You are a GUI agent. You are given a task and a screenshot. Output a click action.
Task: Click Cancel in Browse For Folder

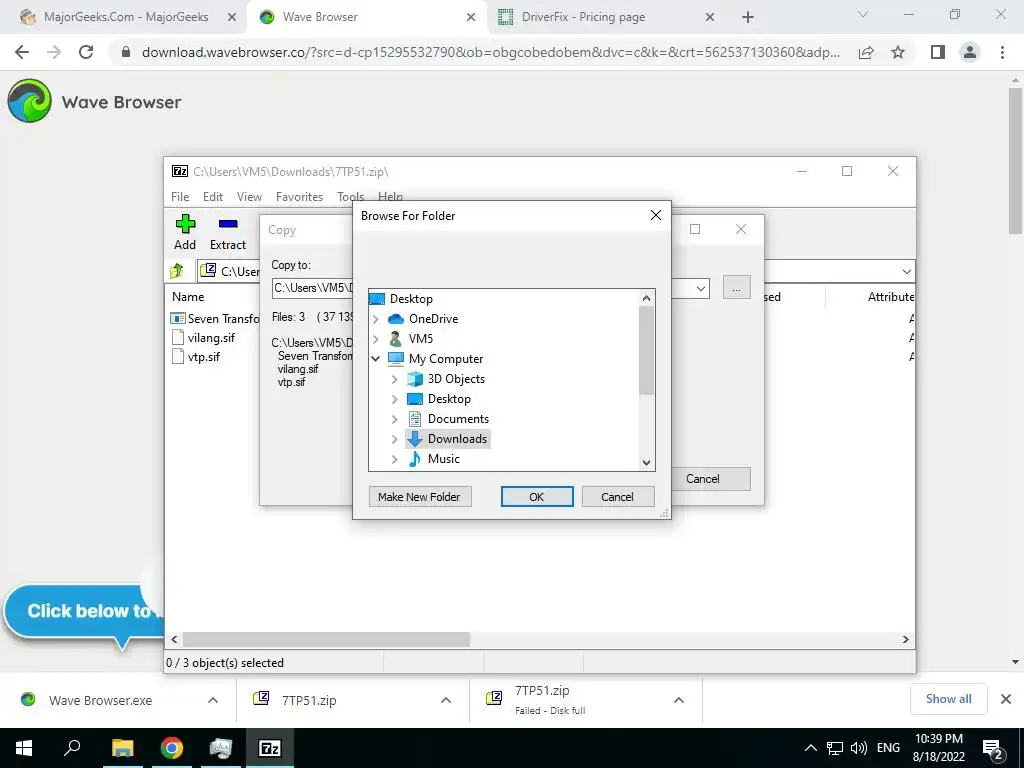pos(617,497)
